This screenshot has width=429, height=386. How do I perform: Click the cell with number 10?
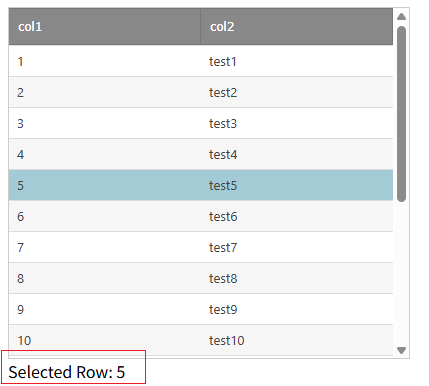pyautogui.click(x=104, y=340)
